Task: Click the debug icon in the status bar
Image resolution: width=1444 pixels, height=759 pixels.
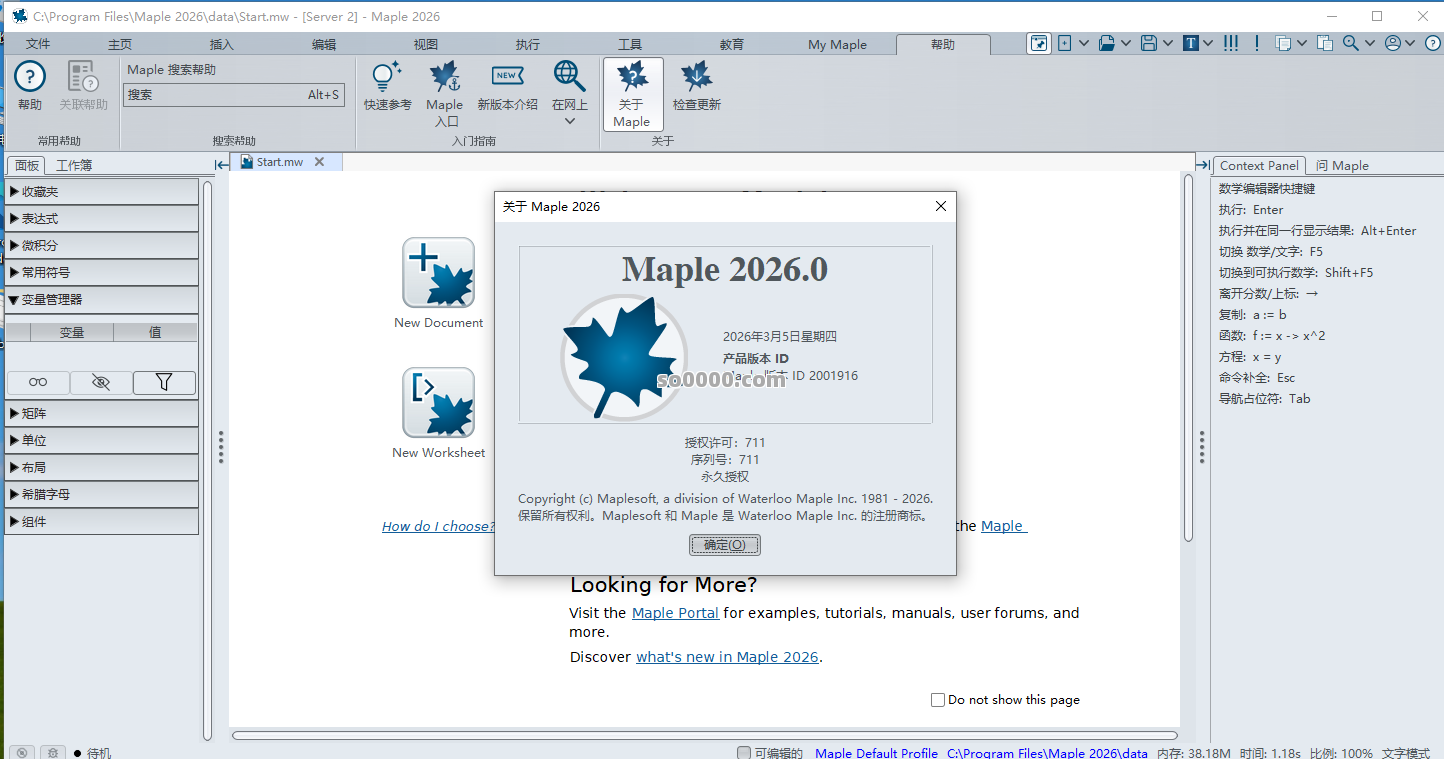Action: (53, 752)
